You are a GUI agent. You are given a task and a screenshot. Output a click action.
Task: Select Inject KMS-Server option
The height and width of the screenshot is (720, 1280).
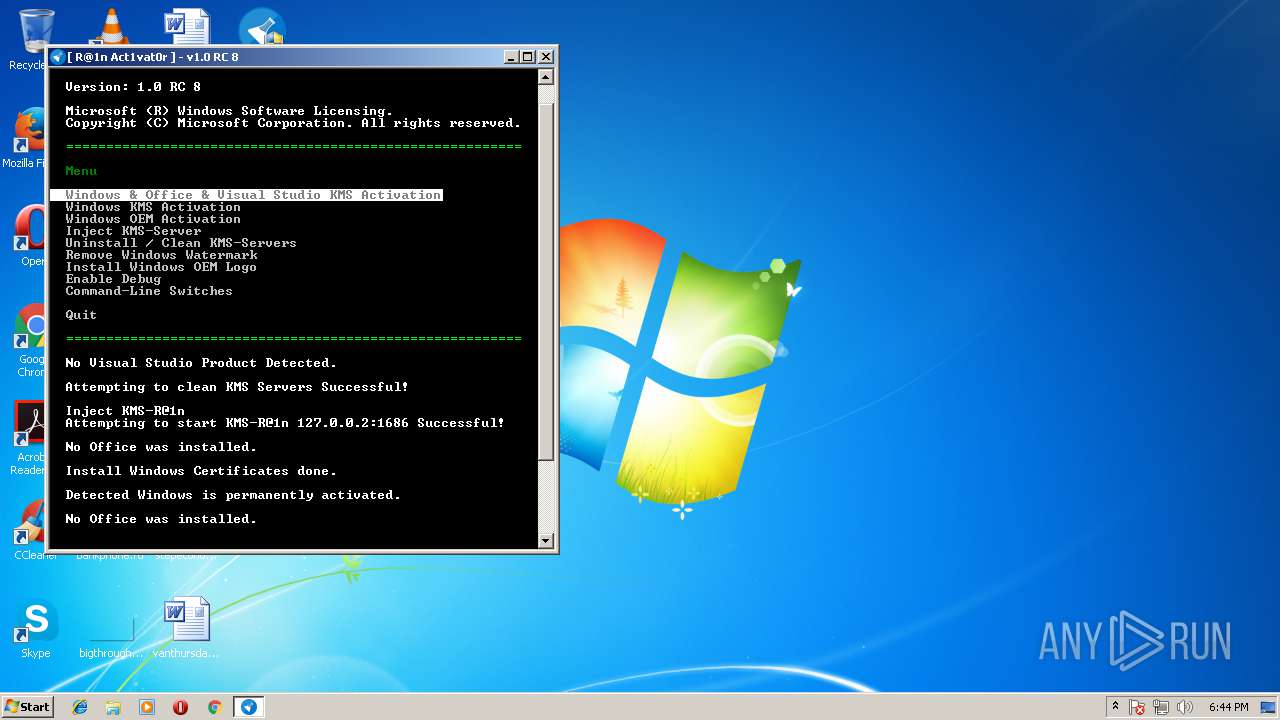[x=133, y=231]
